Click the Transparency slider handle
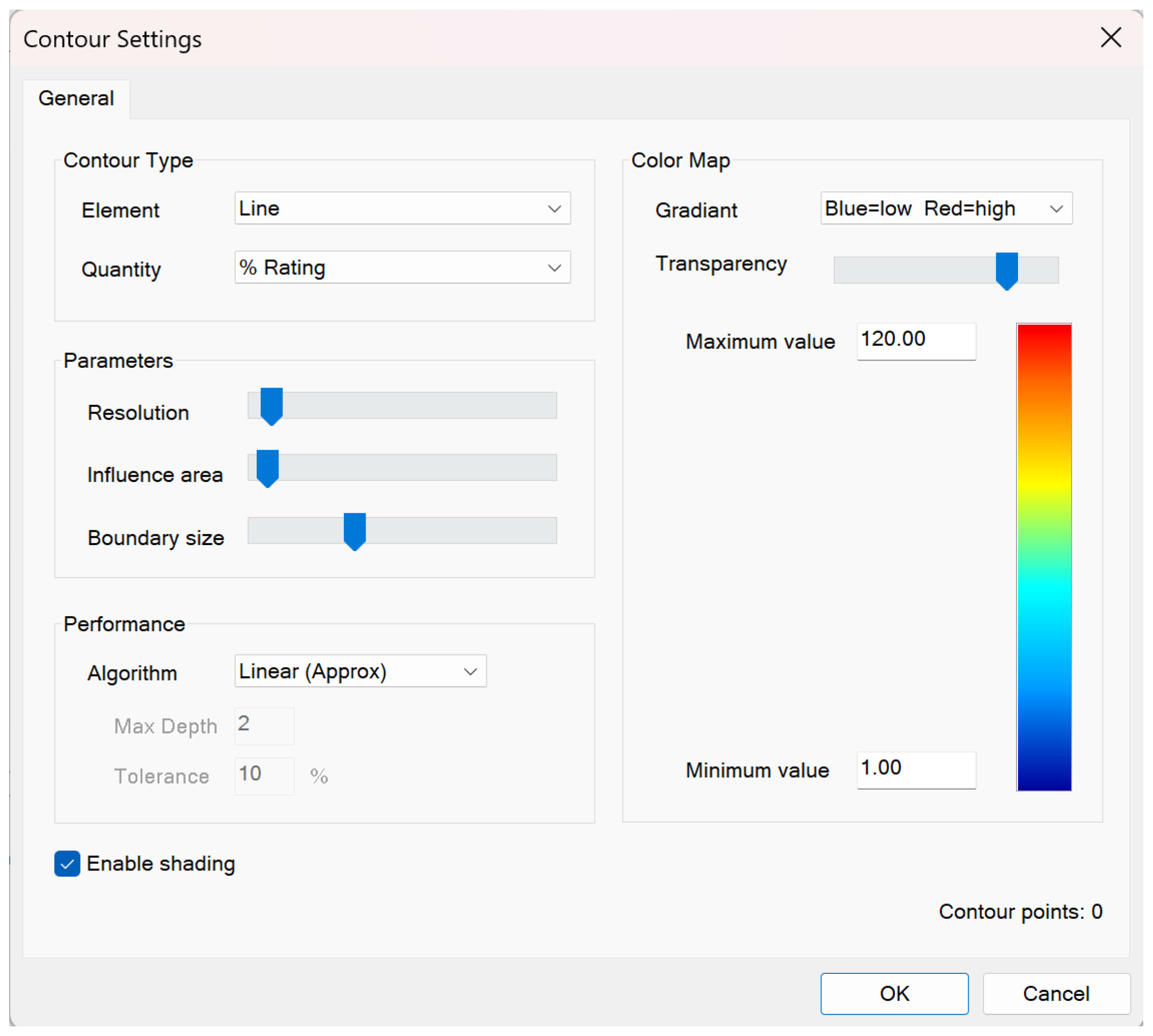This screenshot has width=1153, height=1036. (1006, 270)
